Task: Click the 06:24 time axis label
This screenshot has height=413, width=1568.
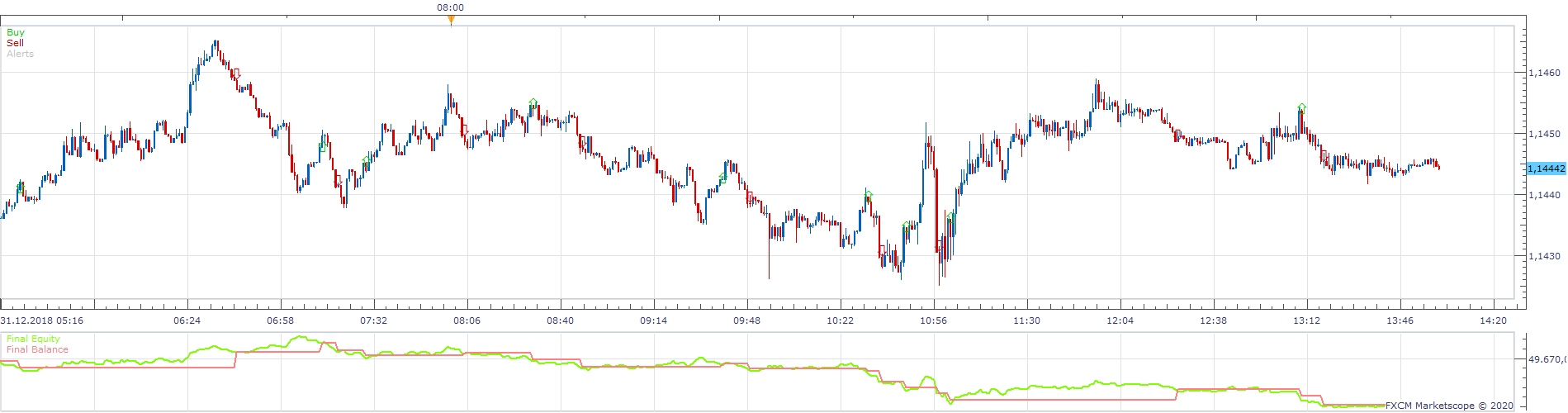Action: tap(187, 320)
